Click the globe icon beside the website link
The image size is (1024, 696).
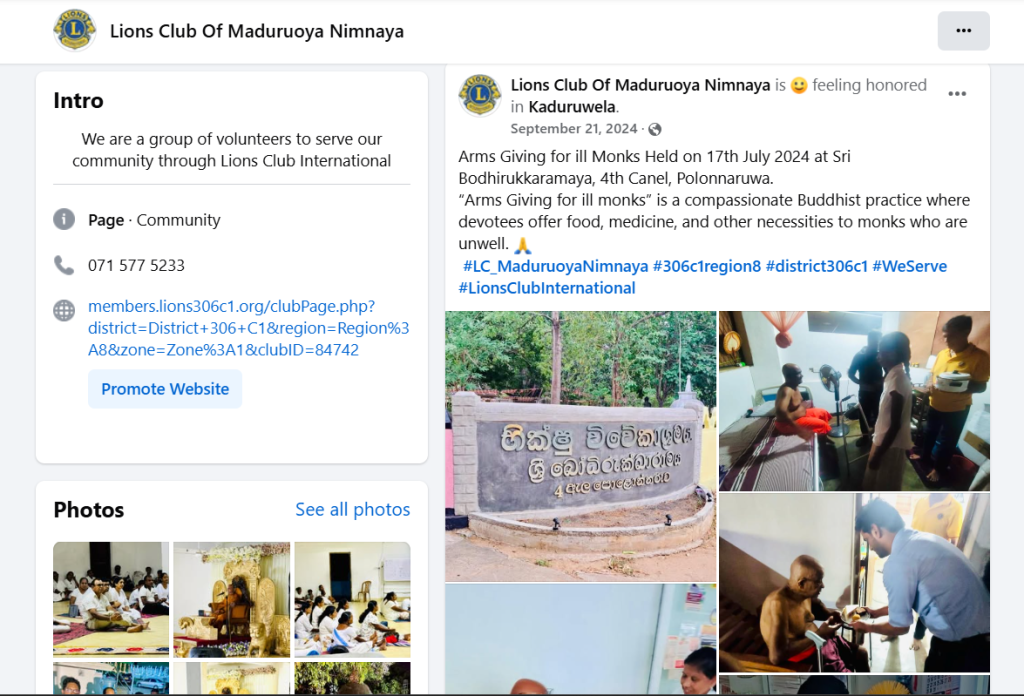(x=64, y=310)
